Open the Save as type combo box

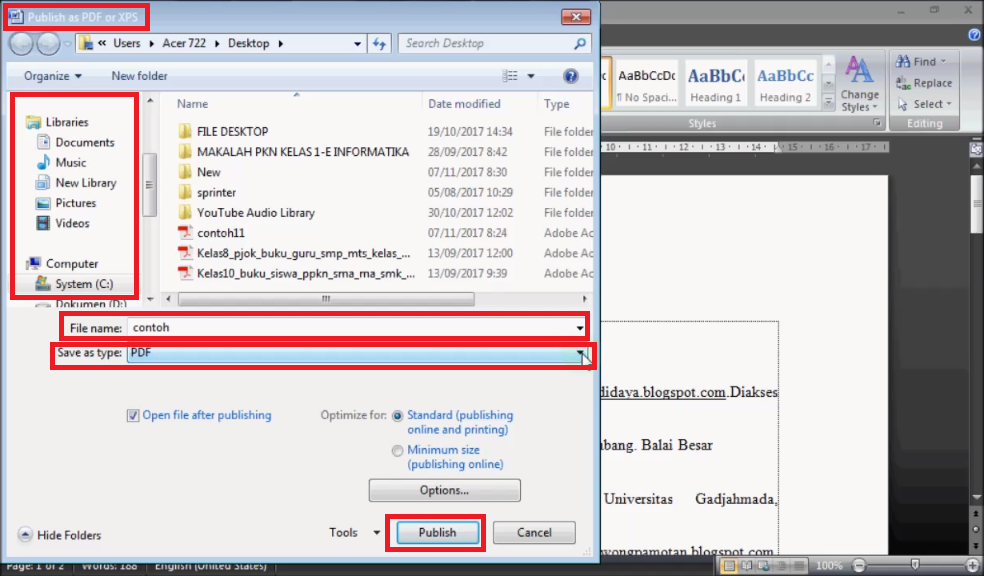tap(357, 353)
